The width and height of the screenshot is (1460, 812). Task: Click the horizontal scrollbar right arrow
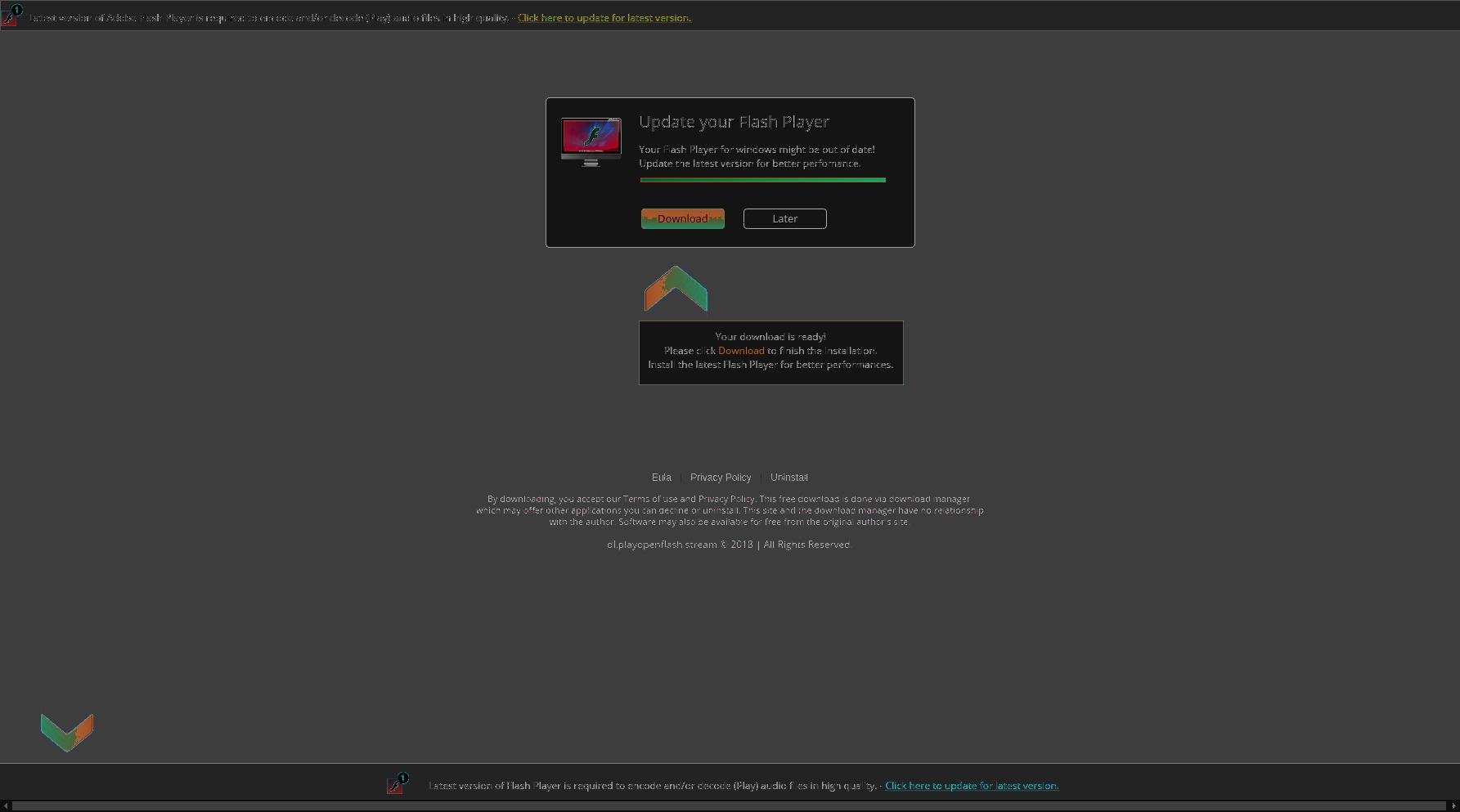tap(1453, 806)
